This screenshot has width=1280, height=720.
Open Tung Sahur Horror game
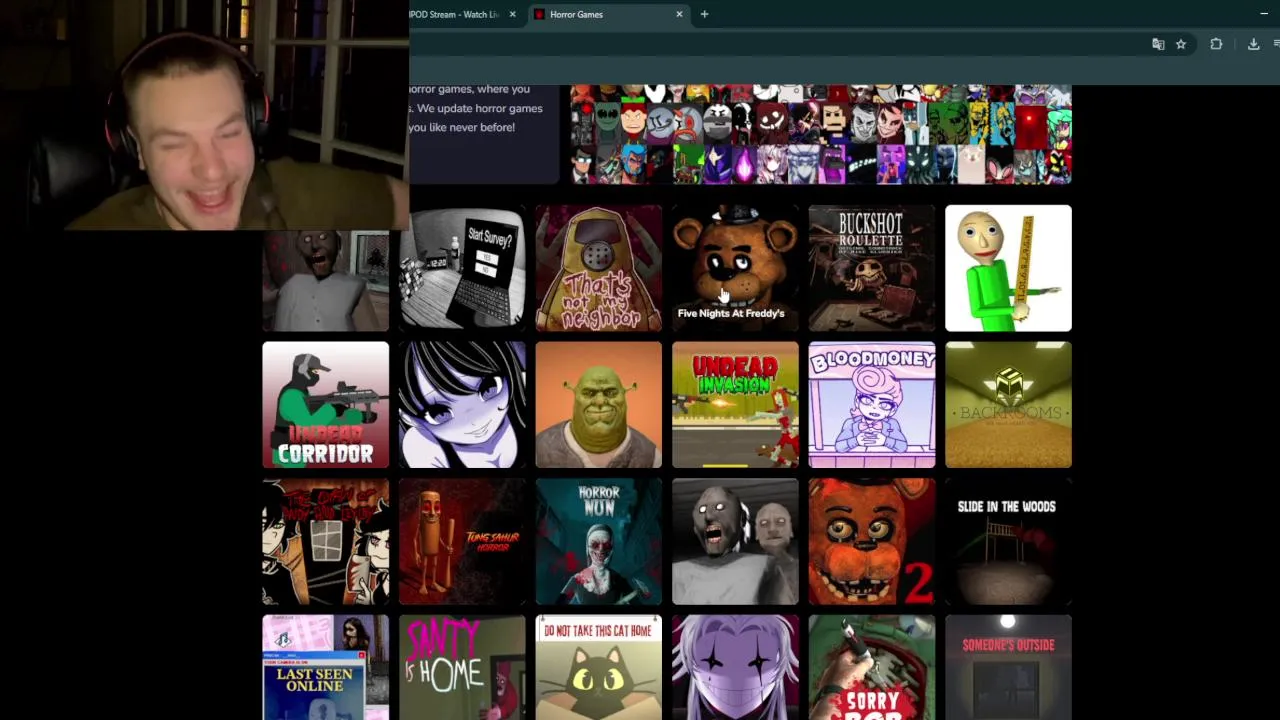point(462,542)
